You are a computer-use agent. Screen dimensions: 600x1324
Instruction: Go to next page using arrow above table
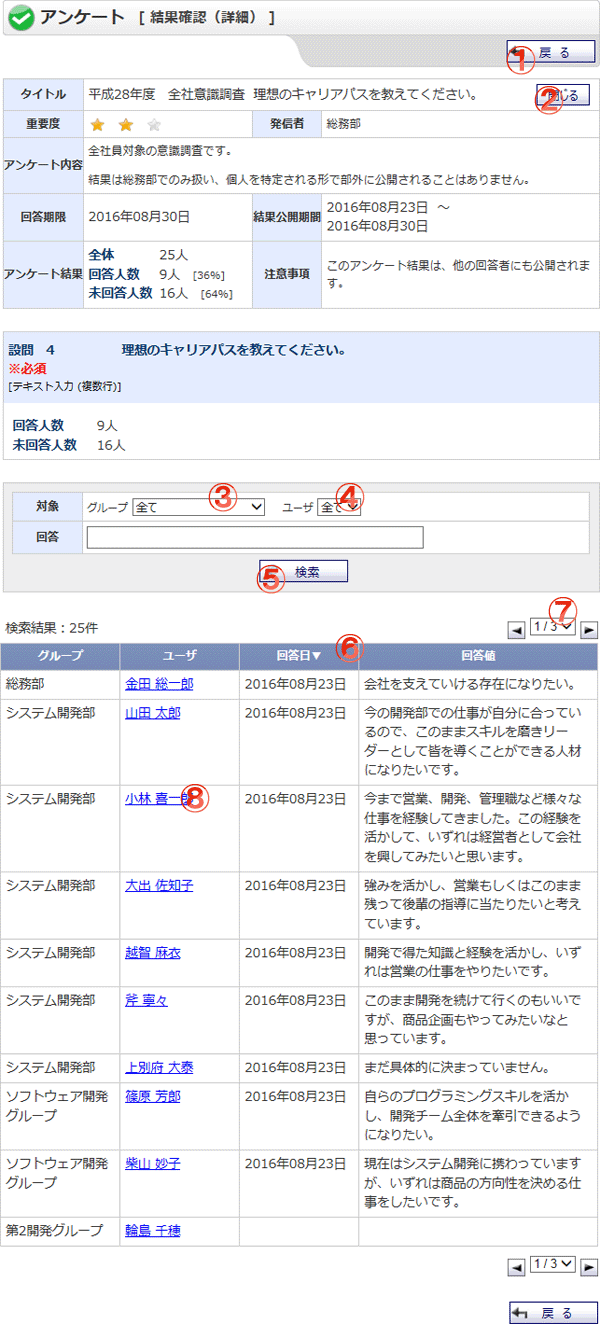(589, 630)
